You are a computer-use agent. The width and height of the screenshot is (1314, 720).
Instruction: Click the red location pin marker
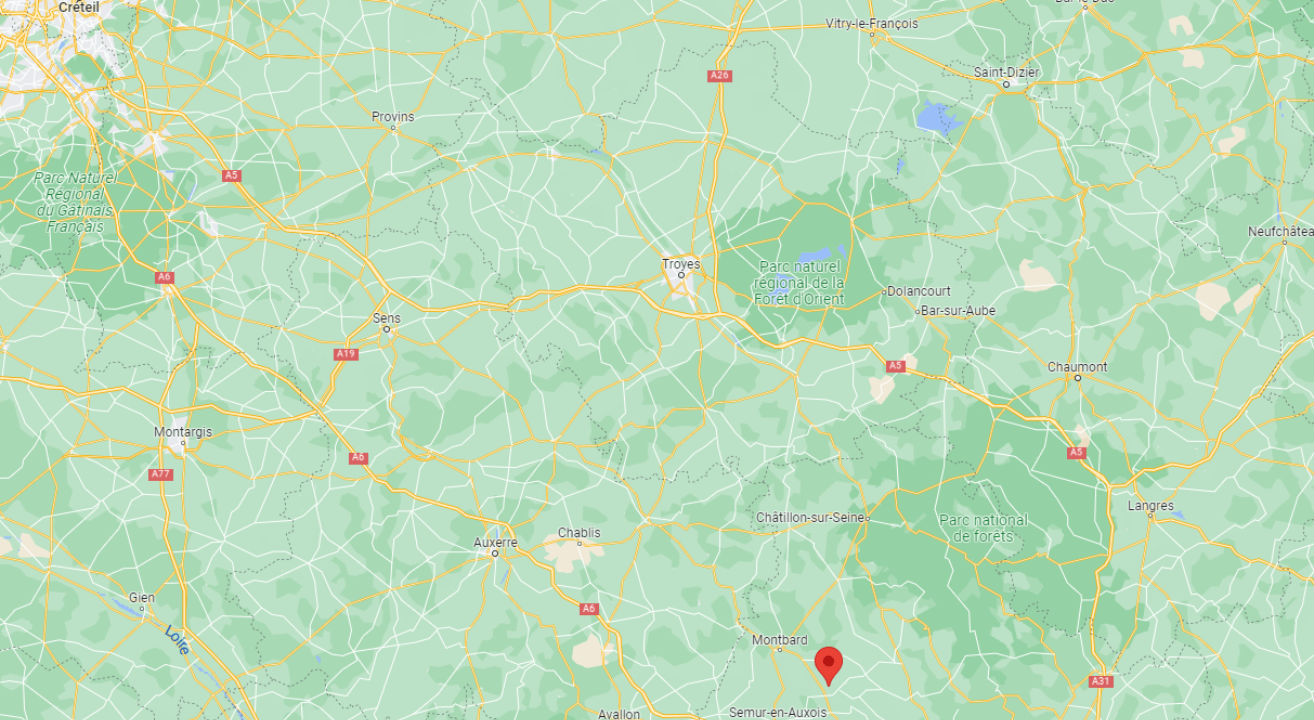[x=828, y=665]
